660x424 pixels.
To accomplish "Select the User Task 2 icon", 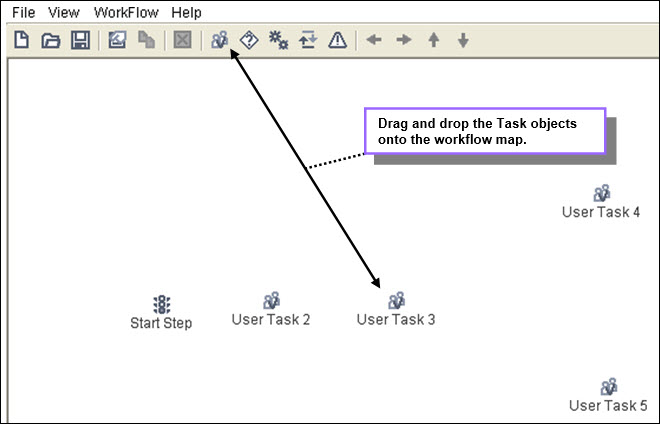I will click(271, 301).
